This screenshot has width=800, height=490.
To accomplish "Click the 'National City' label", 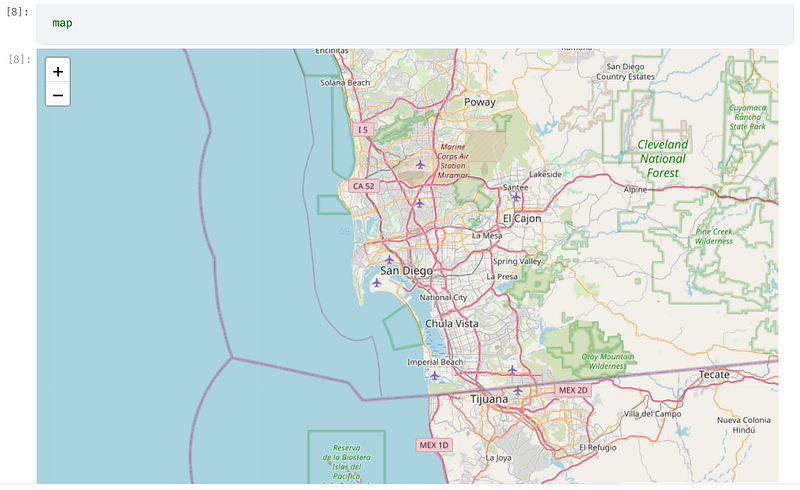I will pos(443,297).
